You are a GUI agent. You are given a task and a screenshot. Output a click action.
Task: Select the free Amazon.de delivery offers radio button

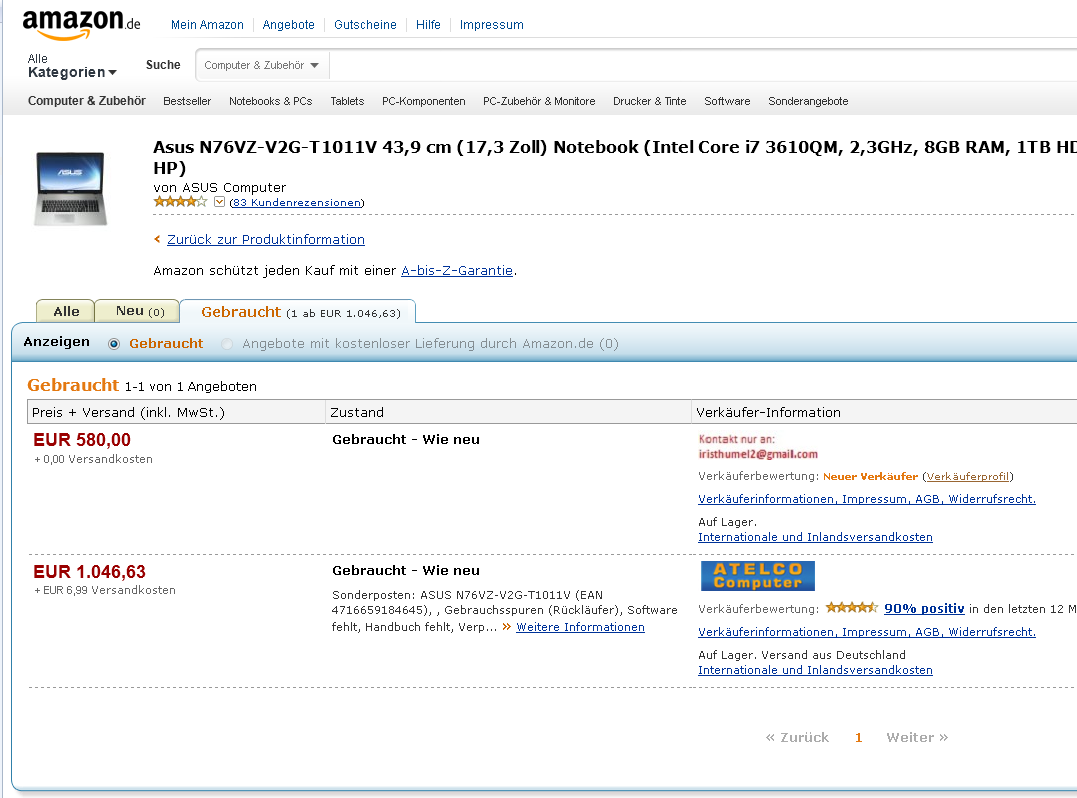click(227, 344)
